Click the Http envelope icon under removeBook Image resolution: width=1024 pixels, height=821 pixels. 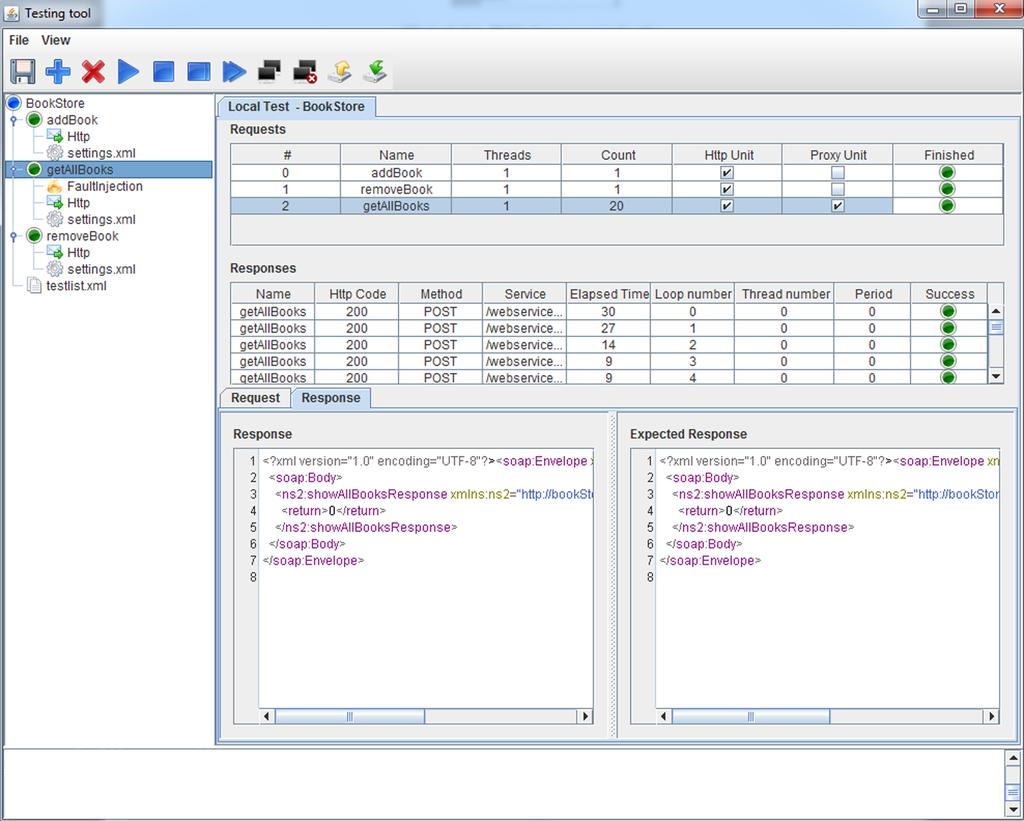55,252
